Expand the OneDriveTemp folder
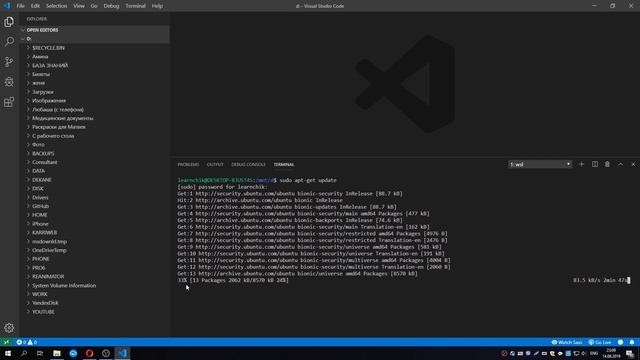This screenshot has height=360, width=640. pyautogui.click(x=95, y=250)
